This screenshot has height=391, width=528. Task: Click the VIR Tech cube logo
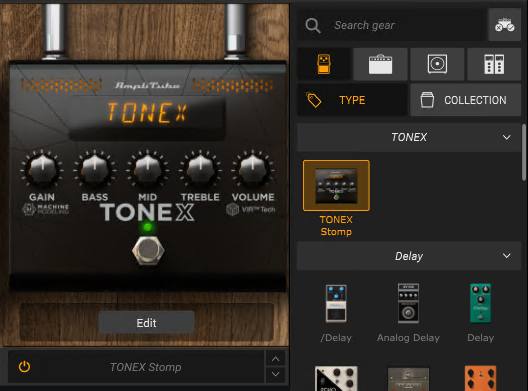232,209
